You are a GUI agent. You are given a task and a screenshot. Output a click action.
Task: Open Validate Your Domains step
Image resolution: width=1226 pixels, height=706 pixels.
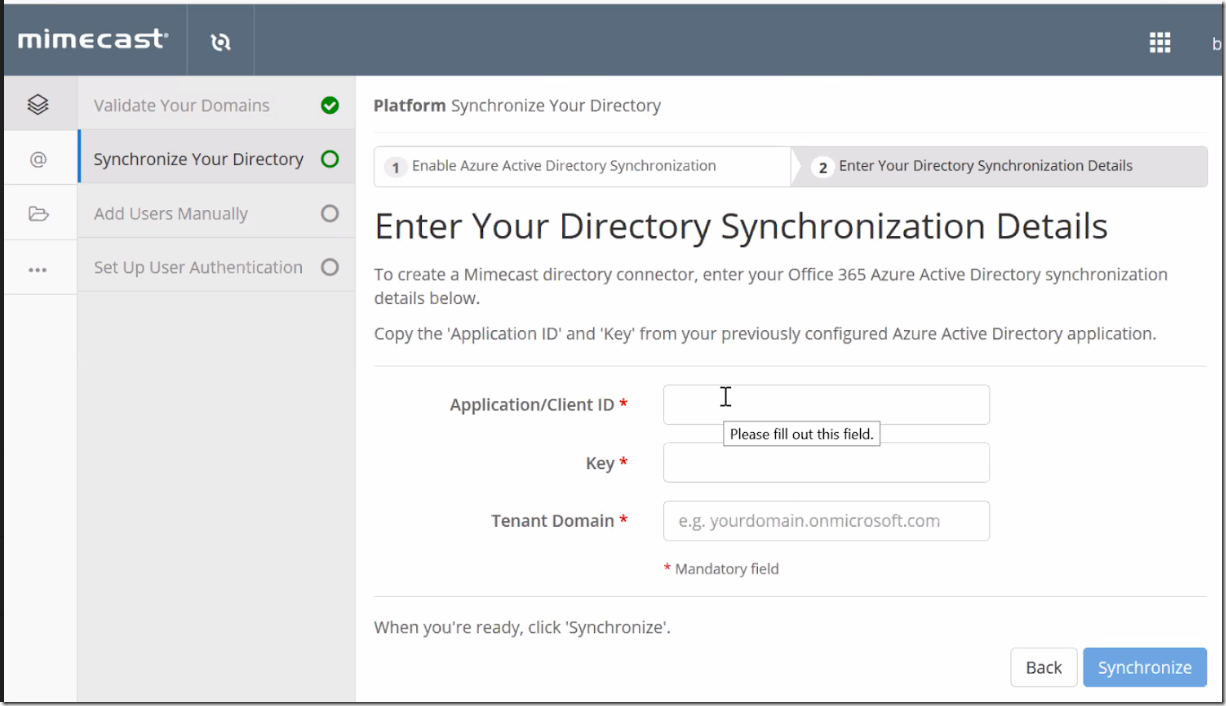(216, 105)
